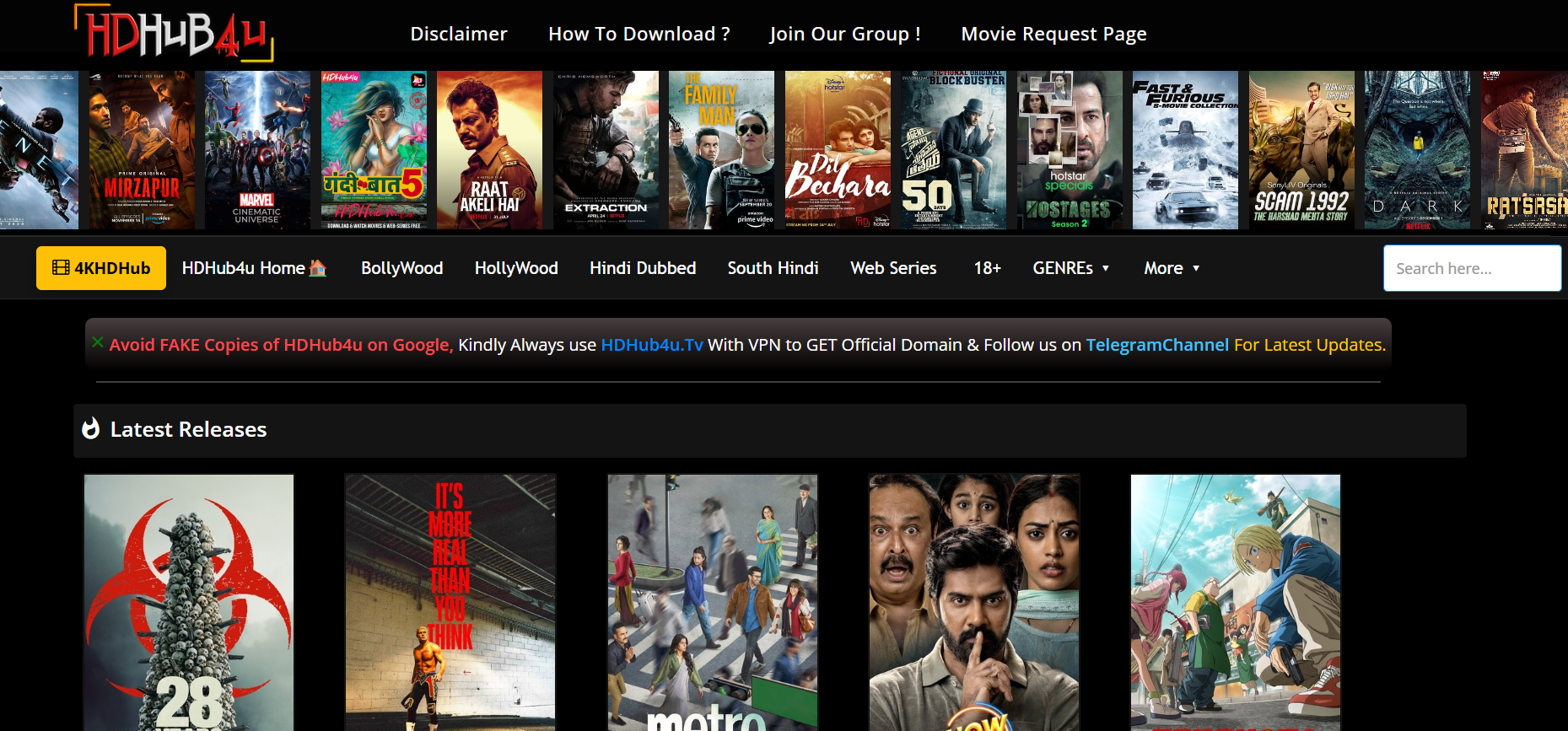Open the anime illustrated poster release
The image size is (1568, 731).
[x=1236, y=602]
